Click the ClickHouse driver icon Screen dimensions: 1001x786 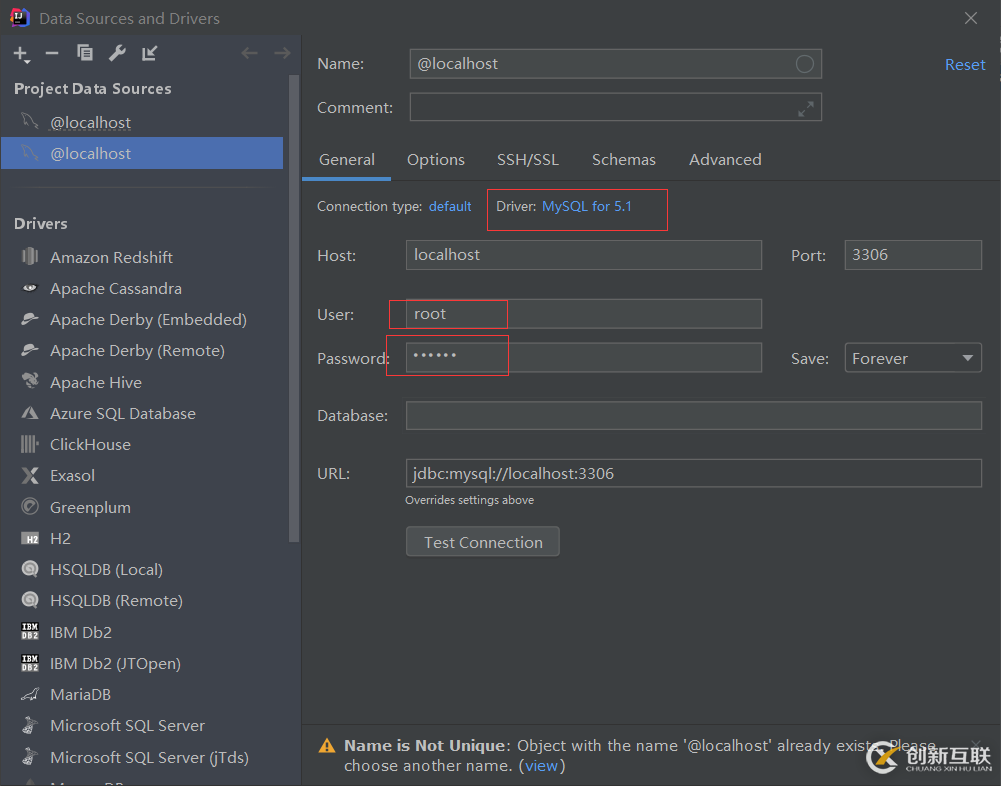click(30, 444)
